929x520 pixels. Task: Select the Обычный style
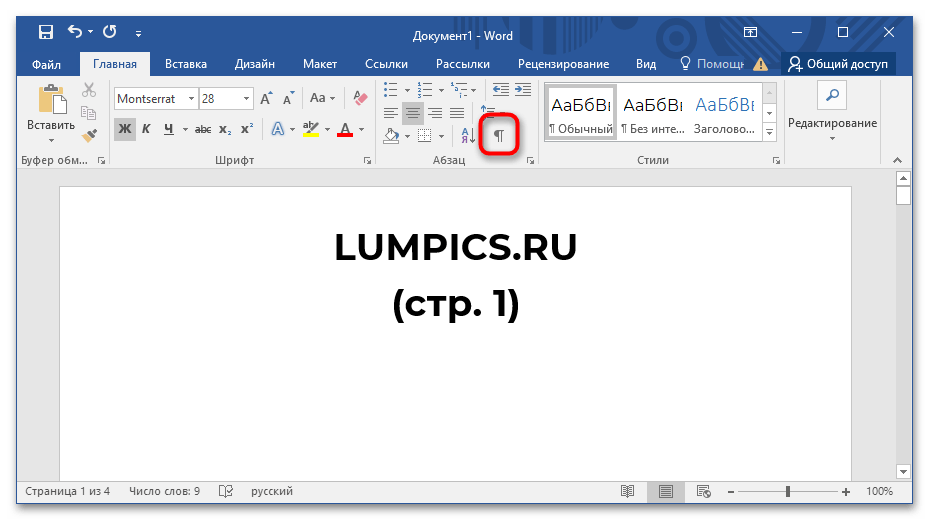point(581,112)
